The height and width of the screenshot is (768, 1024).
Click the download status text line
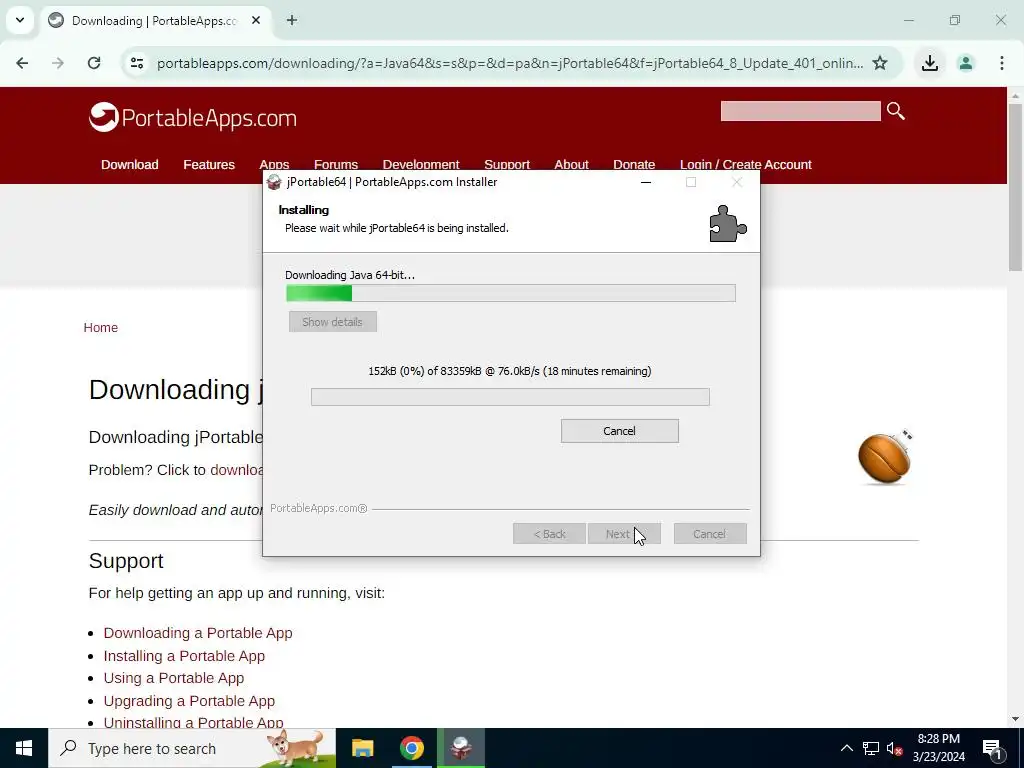(x=509, y=371)
